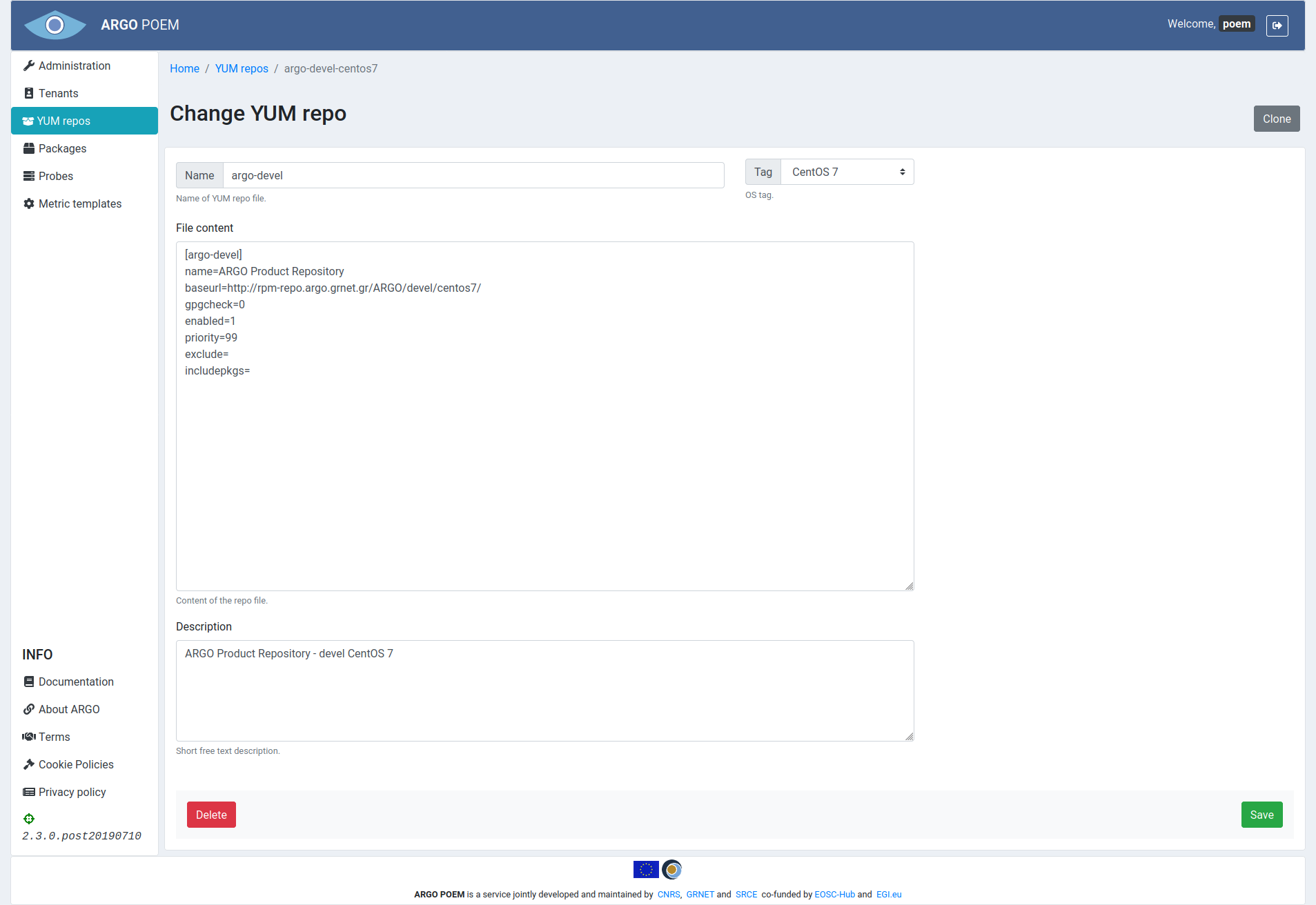Open Metric templates in the sidebar
Image resolution: width=1316 pixels, height=905 pixels.
coord(84,203)
